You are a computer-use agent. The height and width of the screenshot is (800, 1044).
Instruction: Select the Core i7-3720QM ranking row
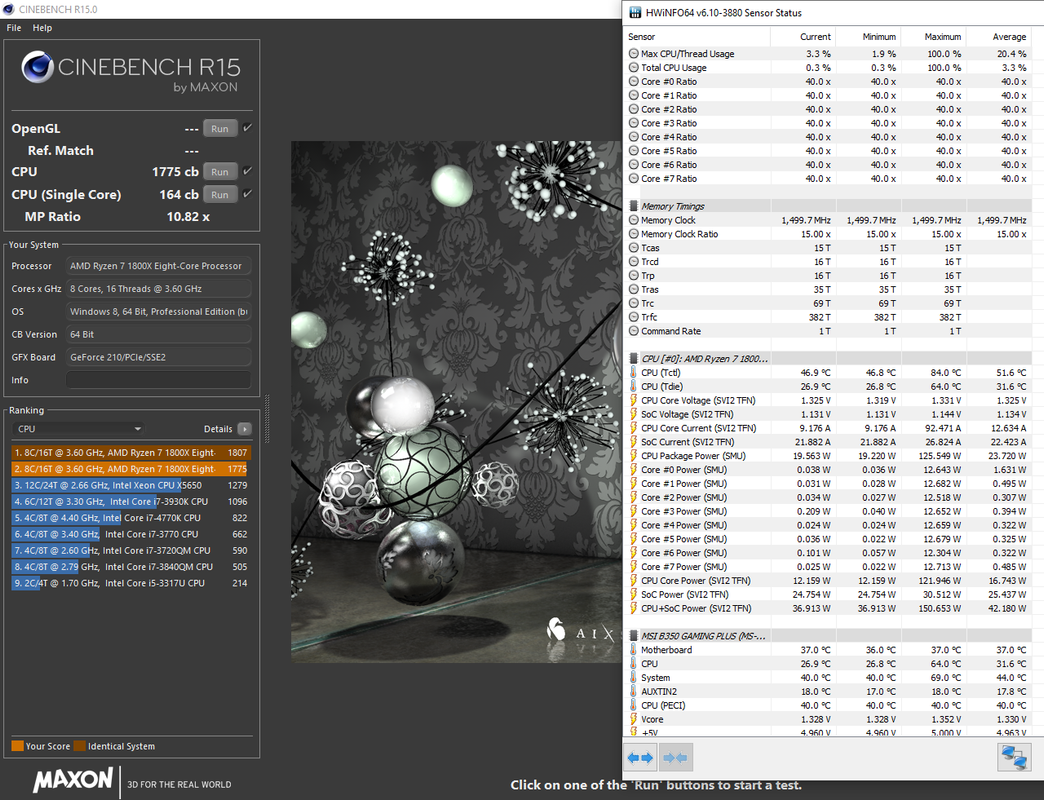130,550
